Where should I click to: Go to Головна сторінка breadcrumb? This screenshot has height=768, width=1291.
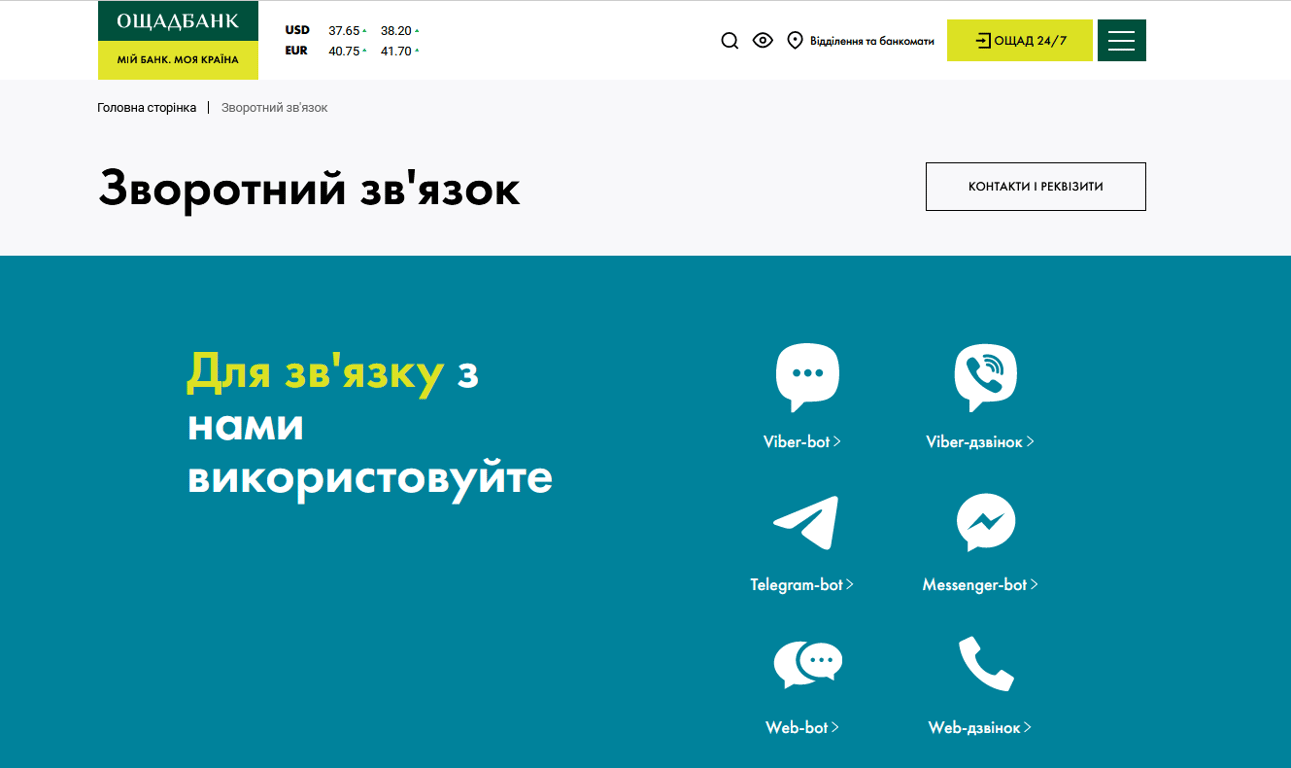pyautogui.click(x=147, y=108)
